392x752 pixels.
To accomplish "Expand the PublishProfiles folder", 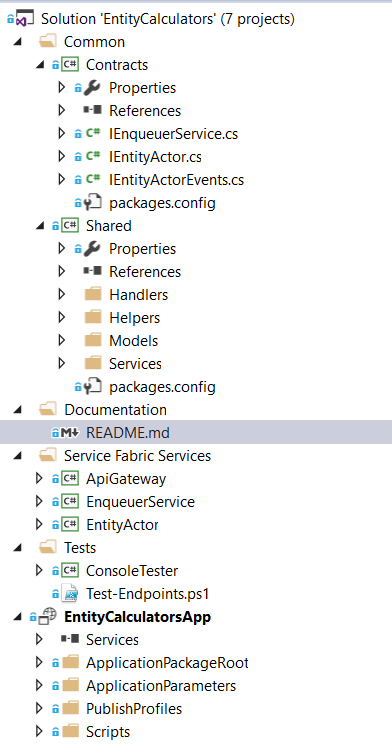I will click(x=39, y=709).
